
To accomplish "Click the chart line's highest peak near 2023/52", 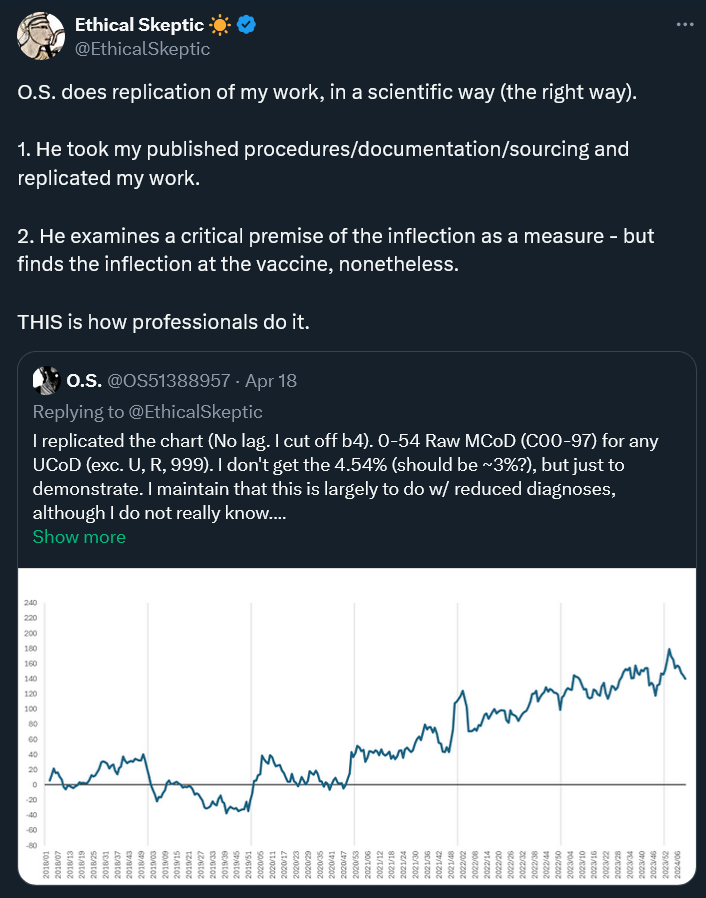I will 669,650.
